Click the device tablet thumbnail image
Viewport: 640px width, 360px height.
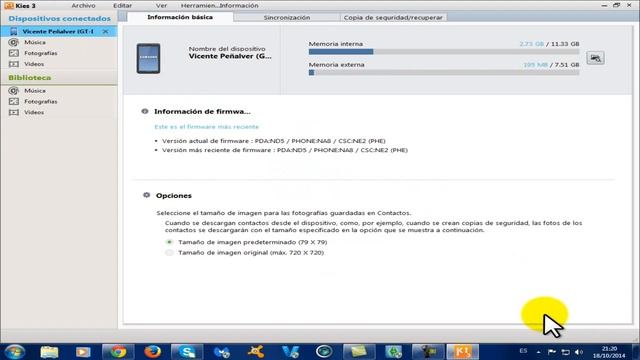[x=148, y=58]
